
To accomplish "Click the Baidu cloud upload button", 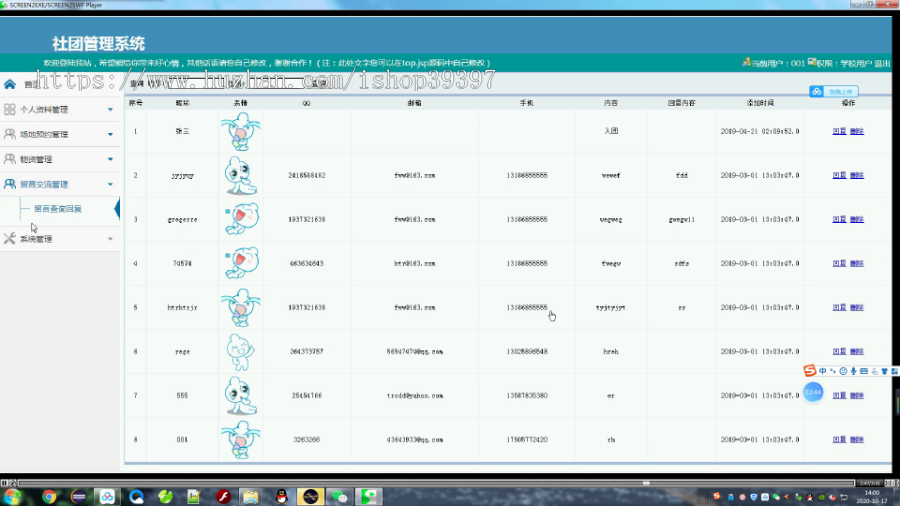I will [833, 91].
